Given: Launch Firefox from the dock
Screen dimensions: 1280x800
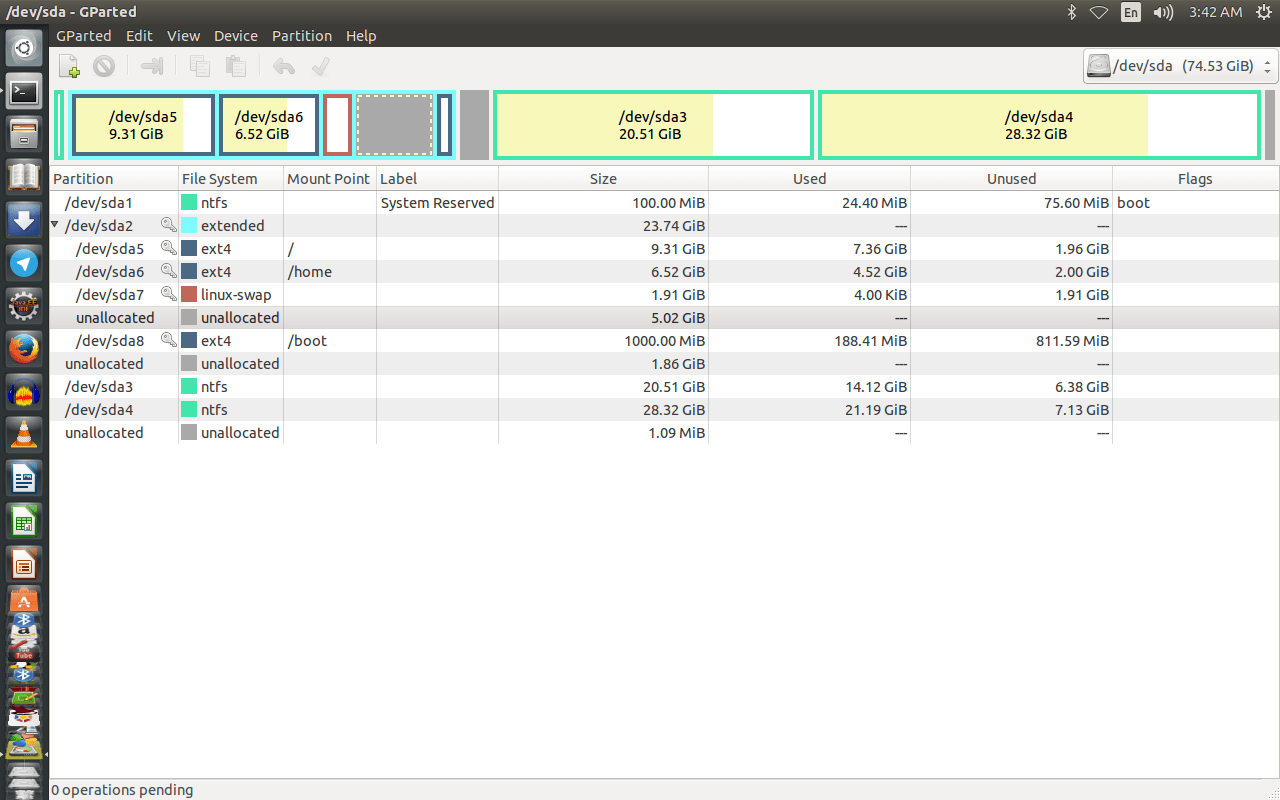Looking at the screenshot, I should coord(24,348).
